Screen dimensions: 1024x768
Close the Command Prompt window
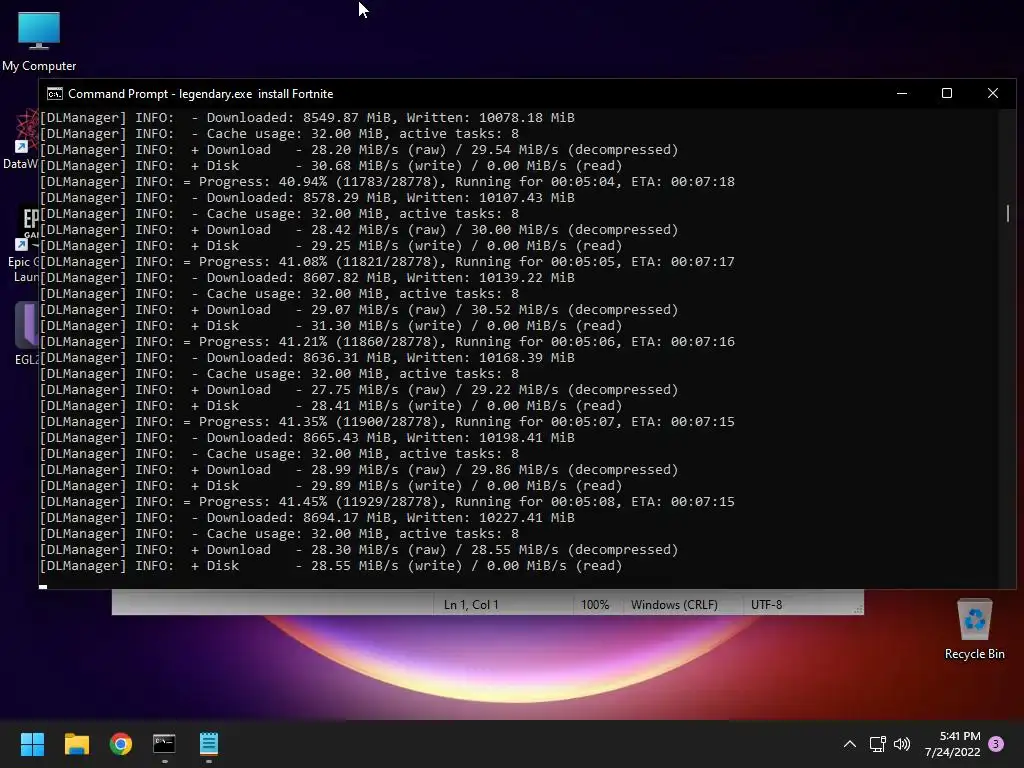[993, 93]
